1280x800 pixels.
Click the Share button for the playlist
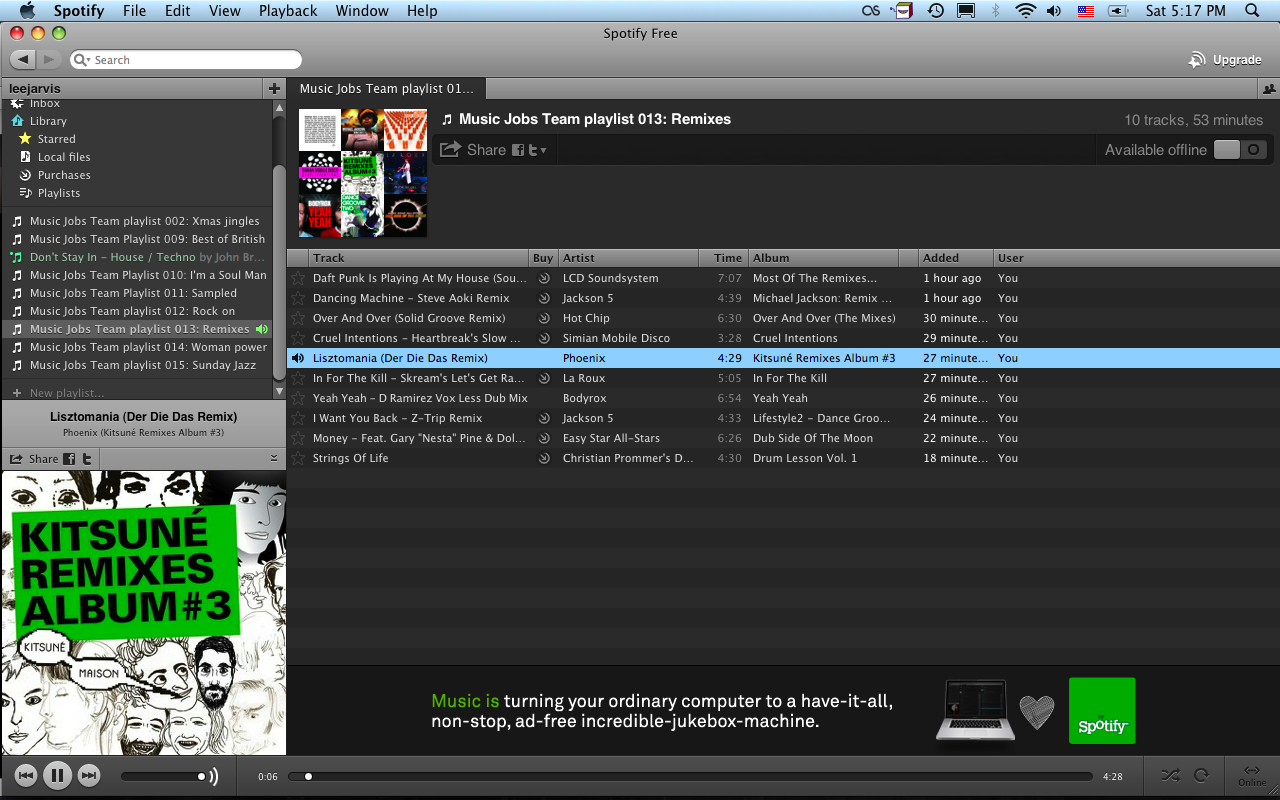point(473,150)
